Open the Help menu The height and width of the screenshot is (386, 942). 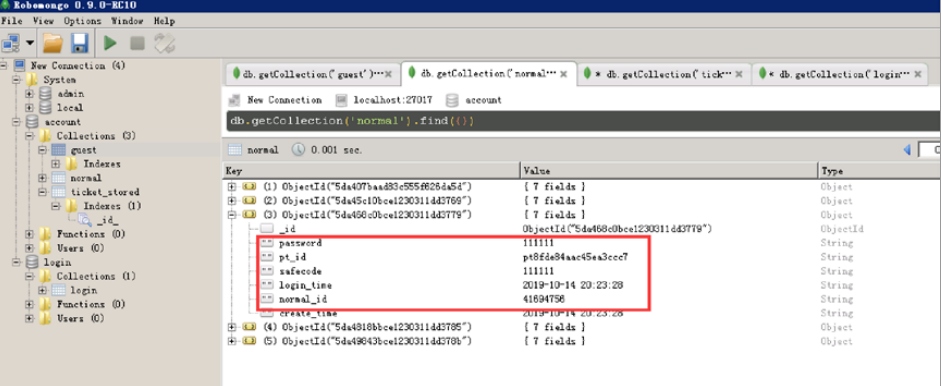click(x=164, y=20)
